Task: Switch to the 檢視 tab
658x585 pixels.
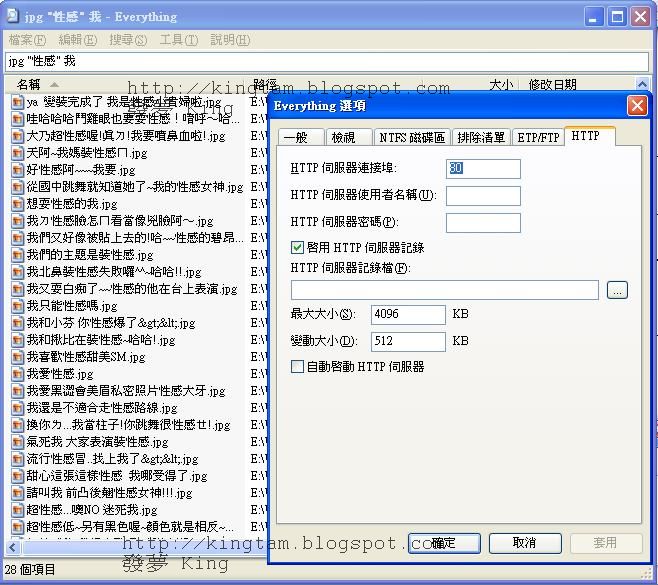Action: (x=349, y=137)
